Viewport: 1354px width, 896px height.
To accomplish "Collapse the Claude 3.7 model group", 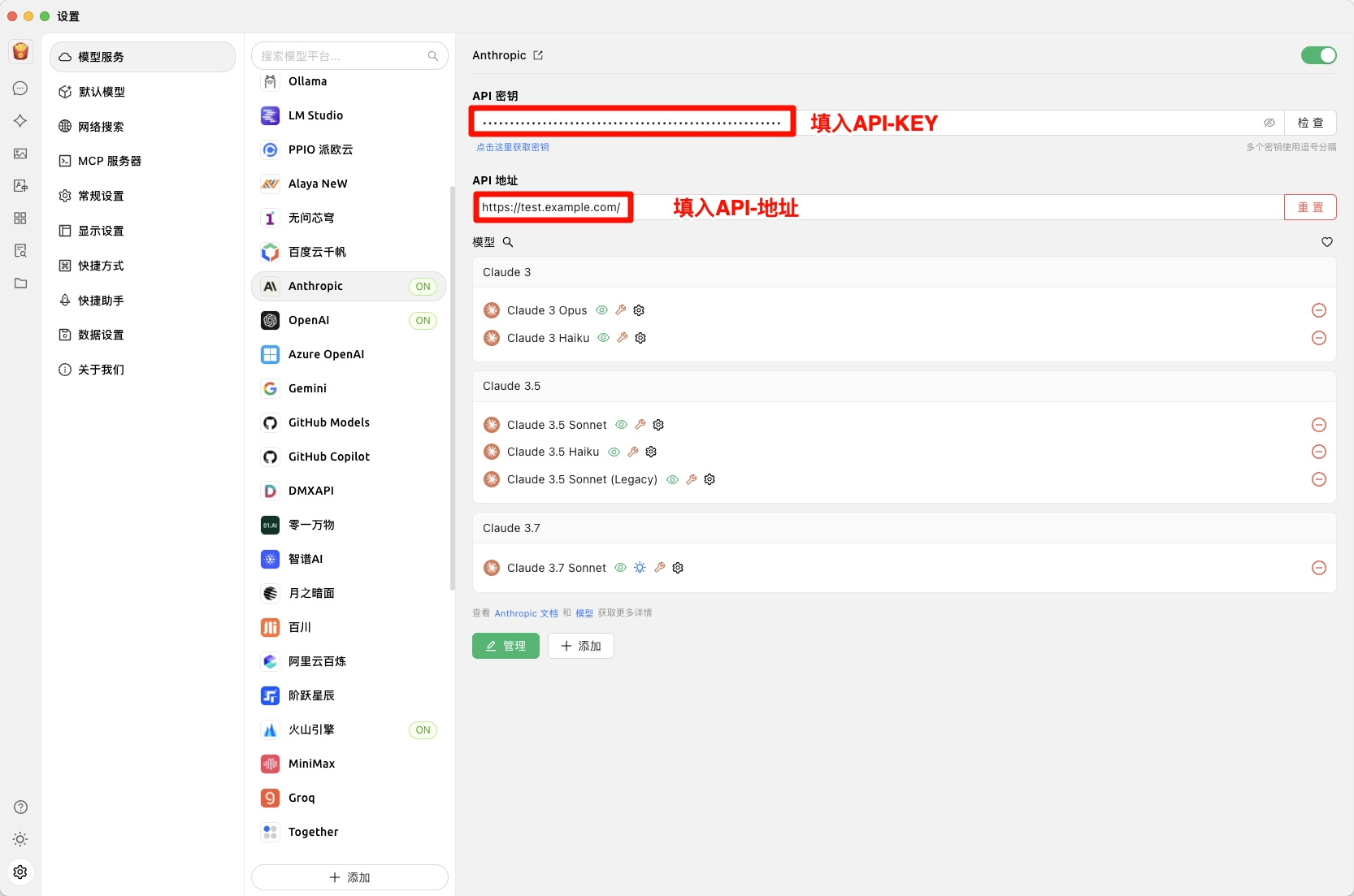I will pyautogui.click(x=904, y=528).
